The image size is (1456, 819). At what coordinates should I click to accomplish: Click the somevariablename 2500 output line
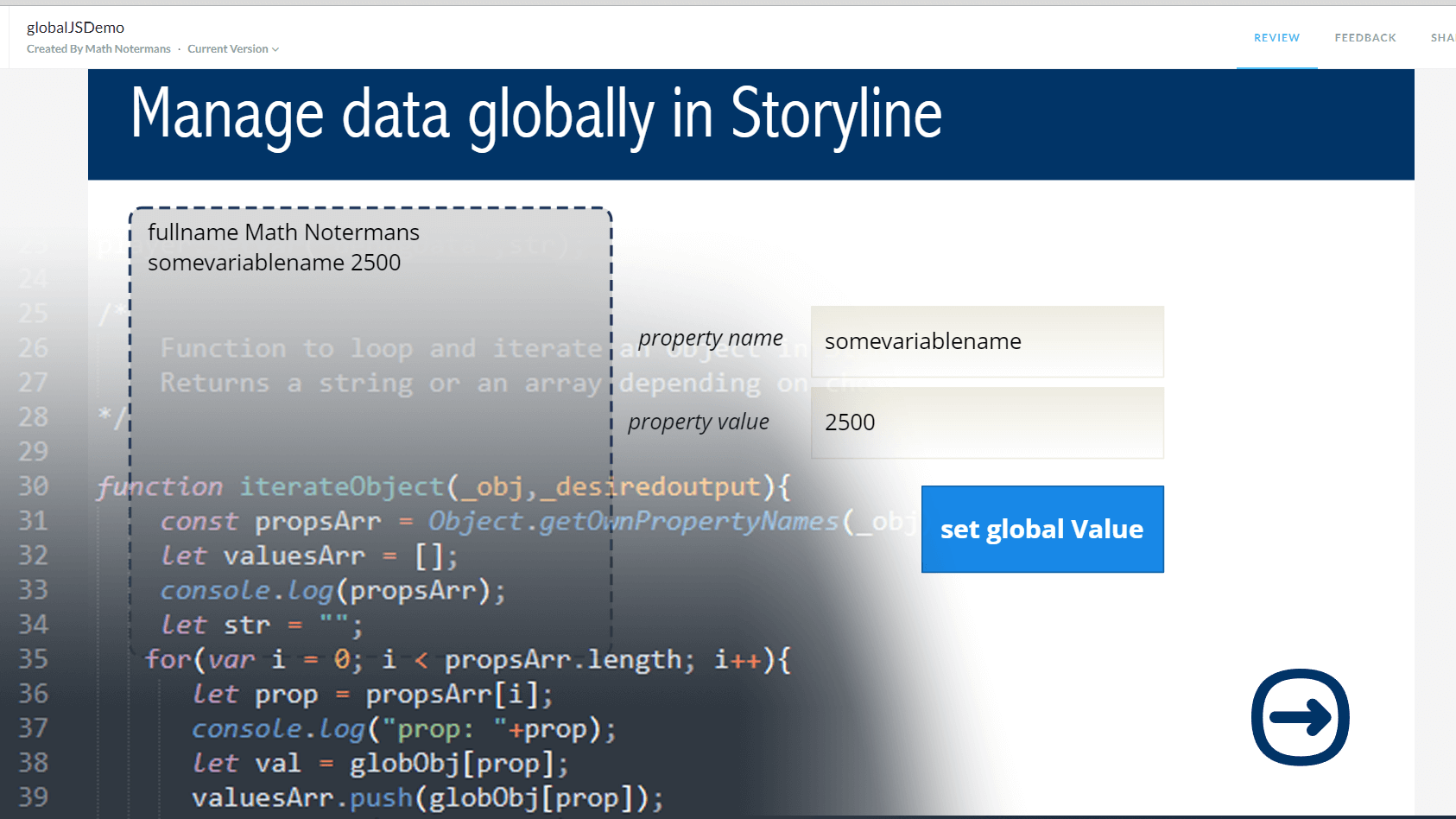click(x=274, y=262)
